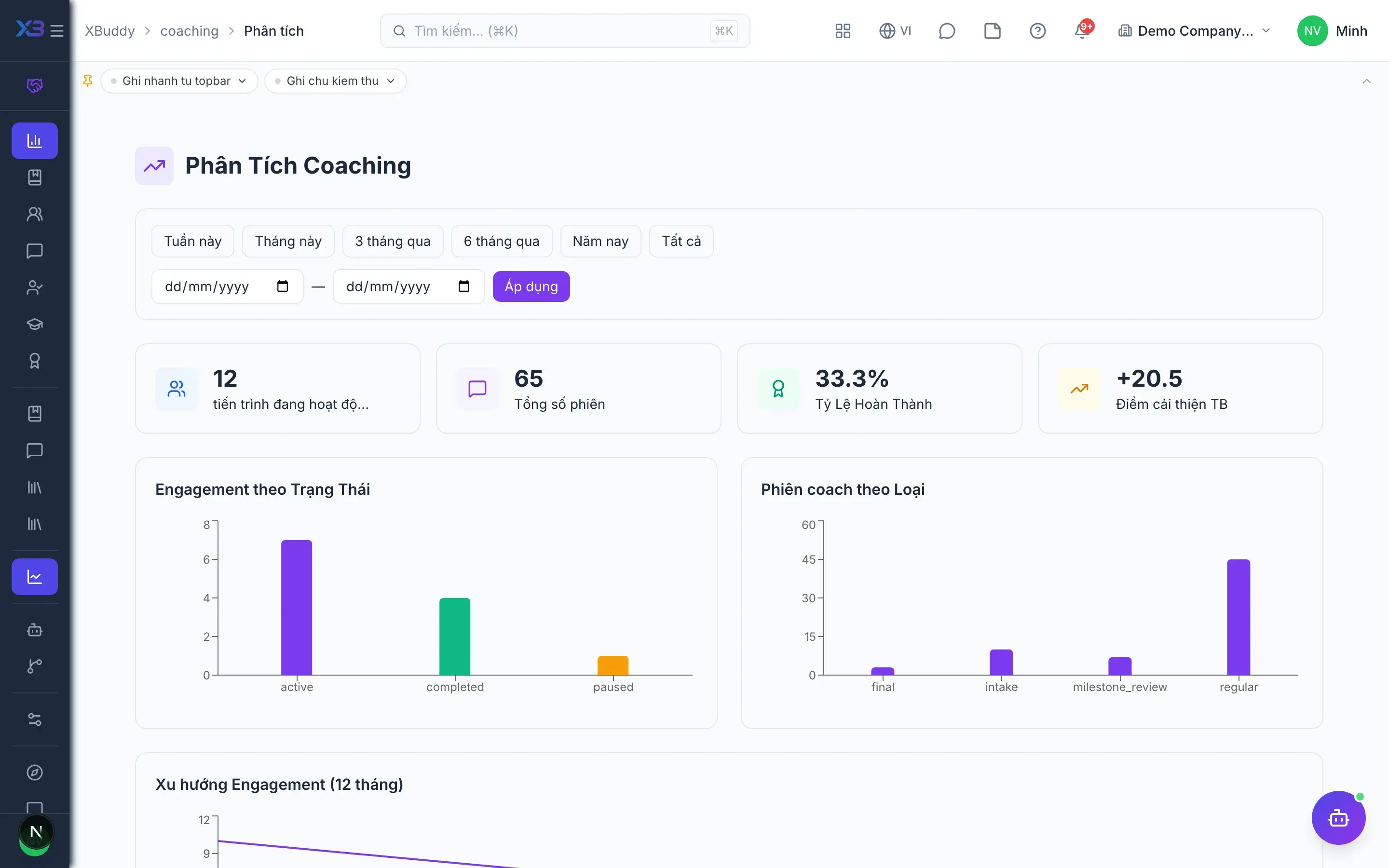Go to the XBuddy breadcrumb link
The width and height of the screenshot is (1389, 868).
click(109, 31)
